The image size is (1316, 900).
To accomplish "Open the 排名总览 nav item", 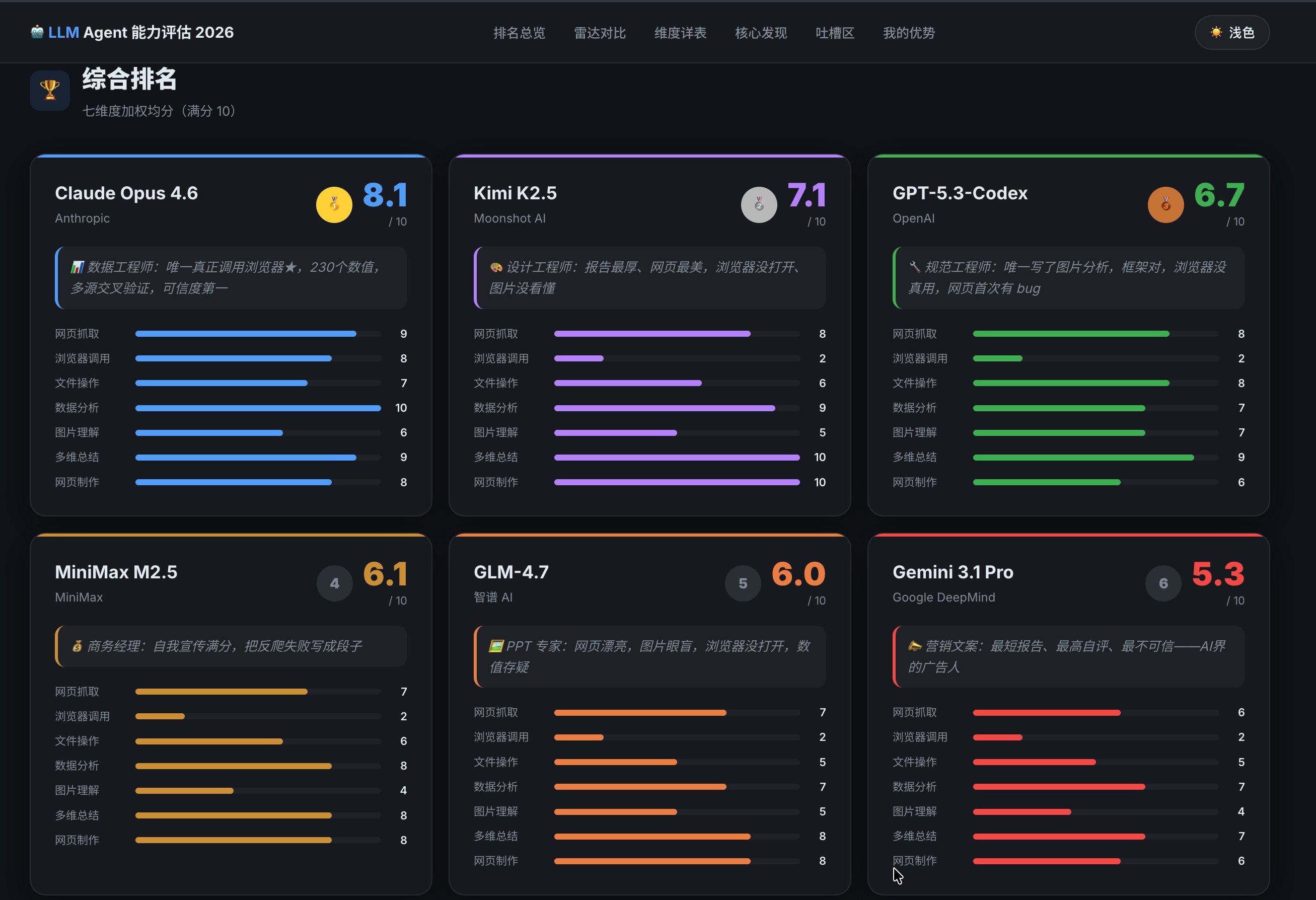I will (x=519, y=33).
